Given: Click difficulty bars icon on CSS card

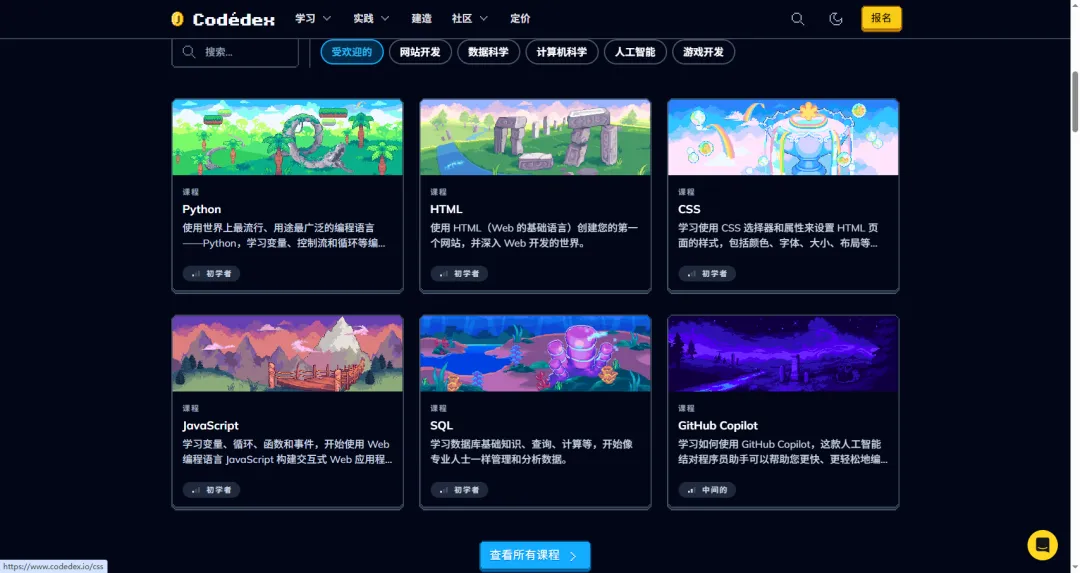Looking at the screenshot, I should (692, 273).
